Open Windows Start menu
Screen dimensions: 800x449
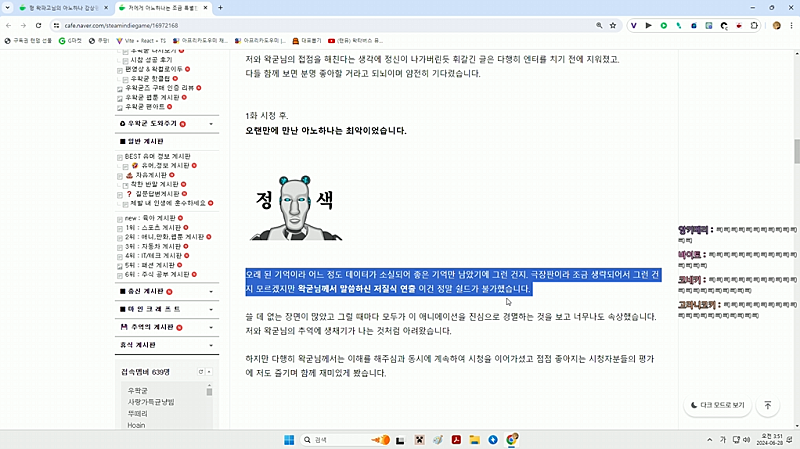coord(289,440)
